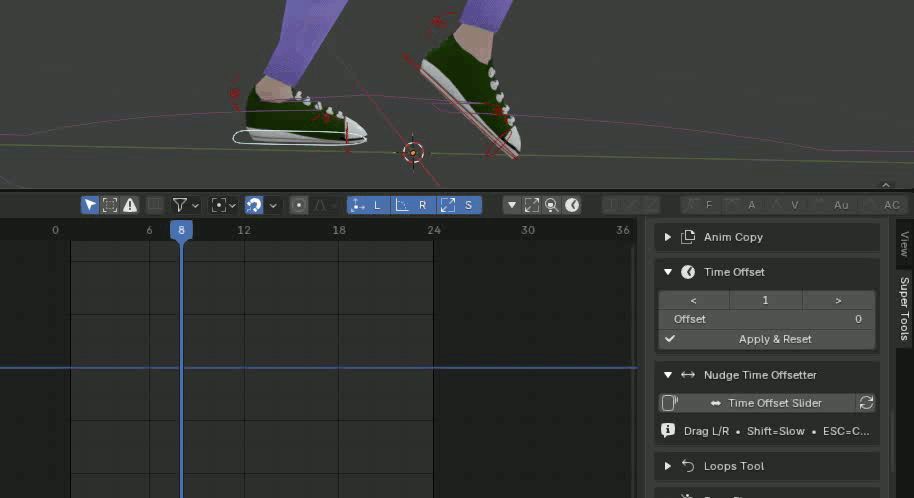This screenshot has width=914, height=498.
Task: Click the < decrease offset button
Action: click(x=694, y=300)
